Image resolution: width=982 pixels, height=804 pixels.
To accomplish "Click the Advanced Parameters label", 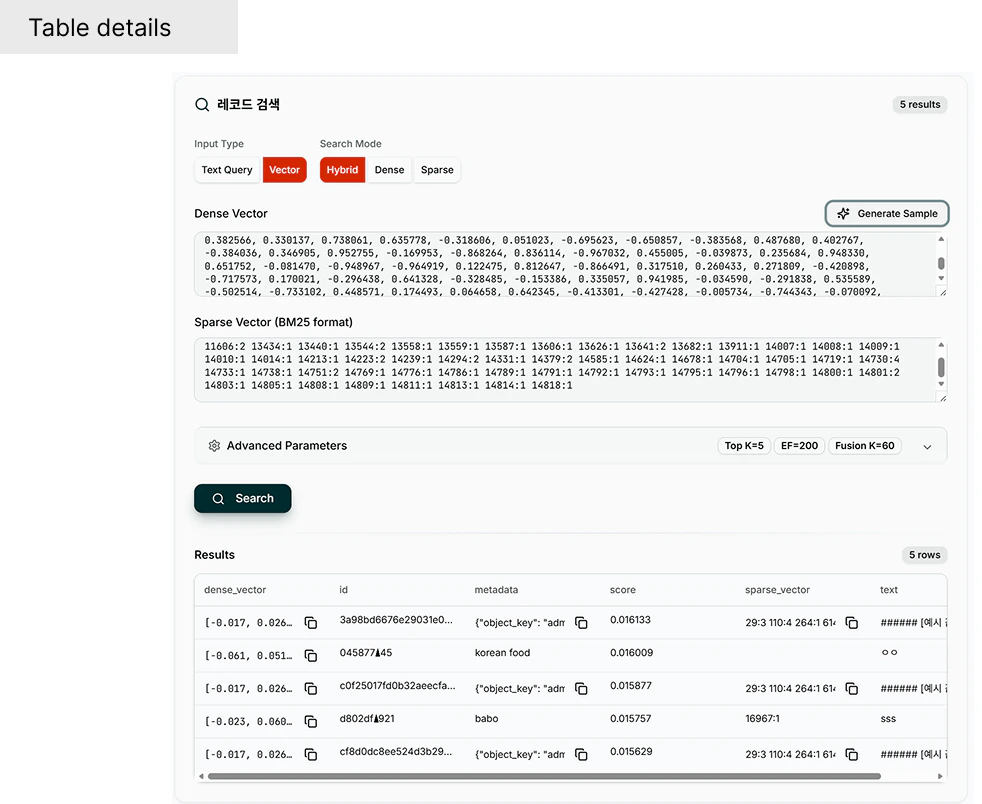I will pyautogui.click(x=287, y=446).
